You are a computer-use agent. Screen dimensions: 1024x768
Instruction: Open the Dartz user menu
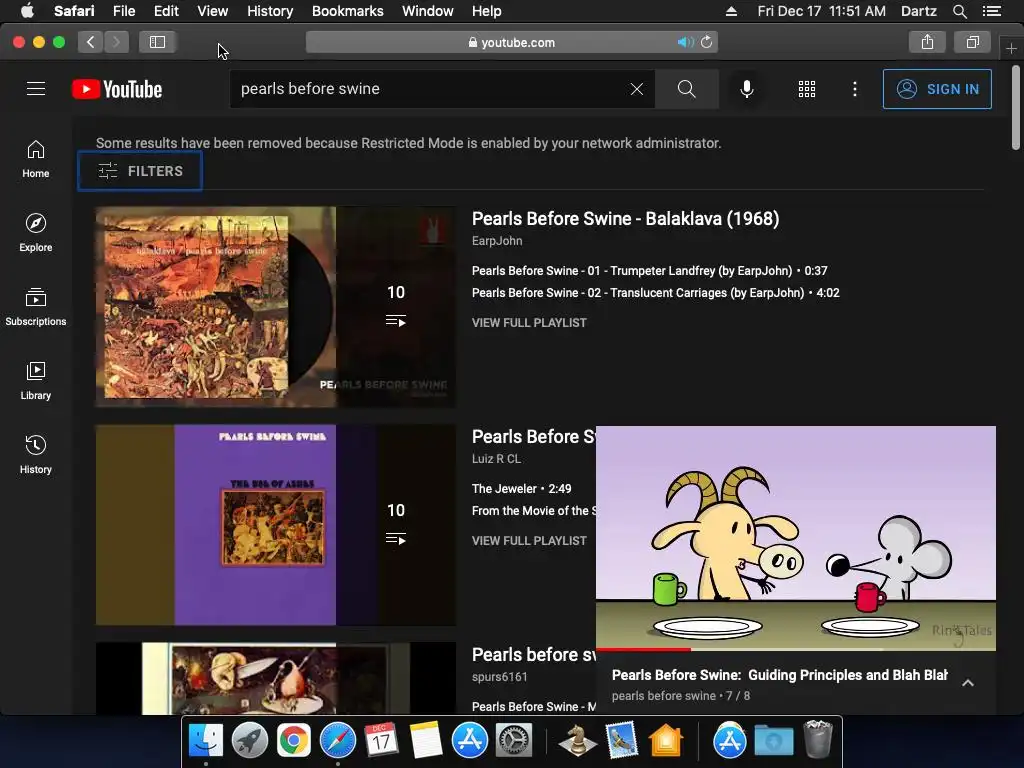[x=918, y=11]
